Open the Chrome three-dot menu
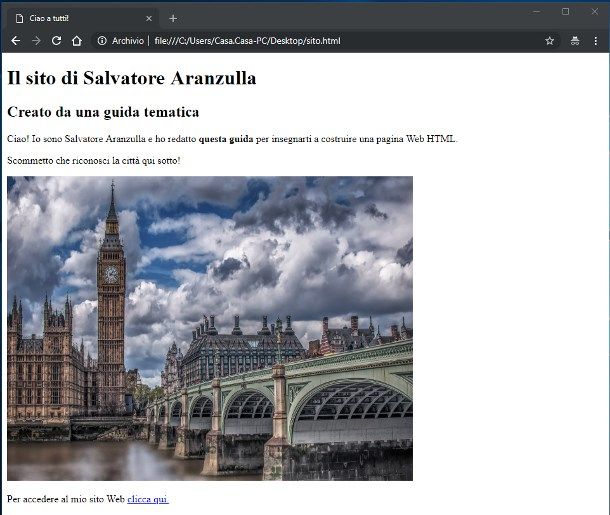Screen dimensions: 610x515 (x=596, y=41)
